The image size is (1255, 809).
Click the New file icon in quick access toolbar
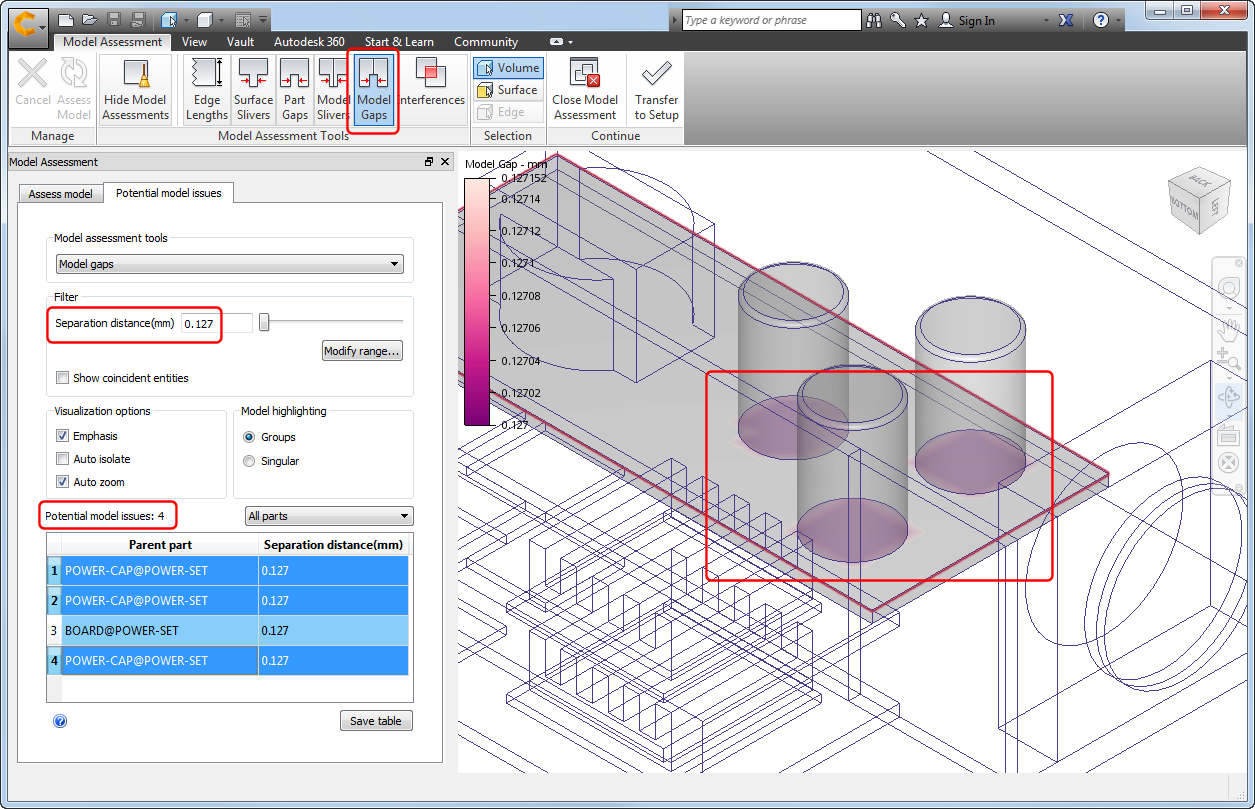66,20
